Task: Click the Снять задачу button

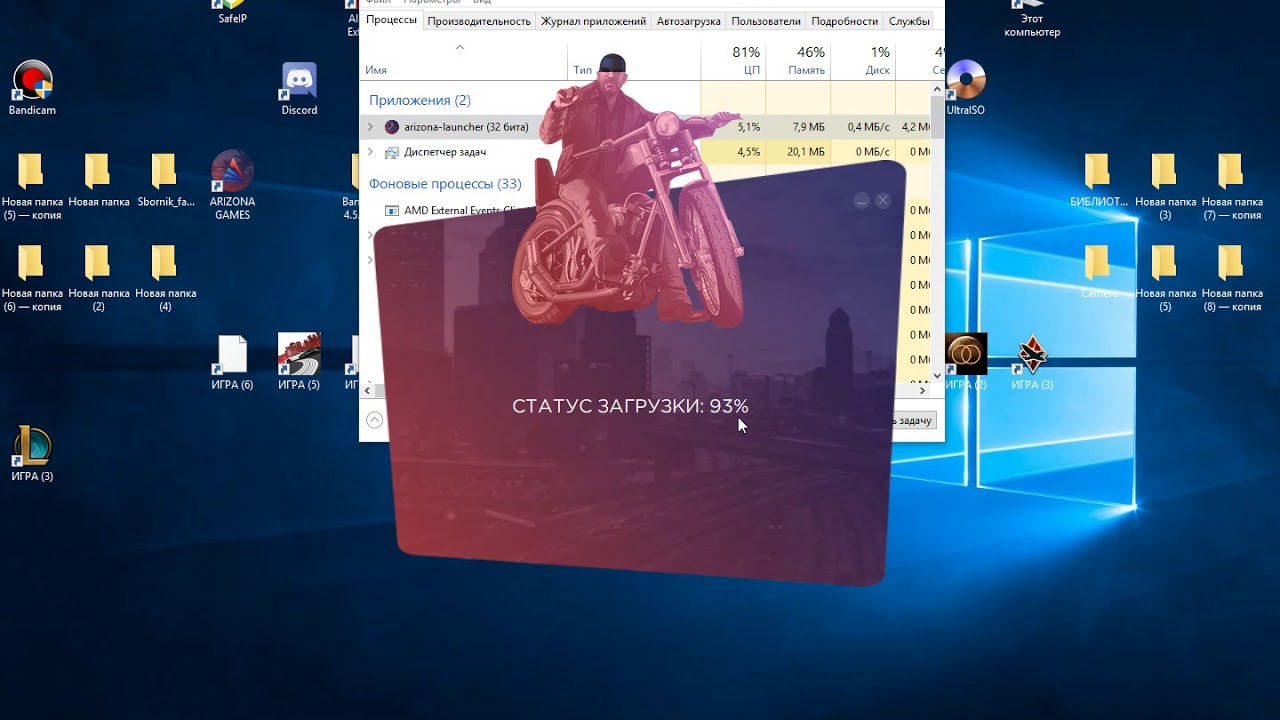Action: (x=914, y=420)
